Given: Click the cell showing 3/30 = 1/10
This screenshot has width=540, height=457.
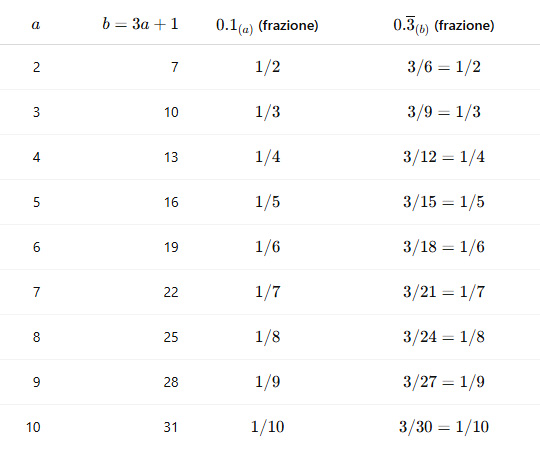Looking at the screenshot, I should [x=444, y=427].
